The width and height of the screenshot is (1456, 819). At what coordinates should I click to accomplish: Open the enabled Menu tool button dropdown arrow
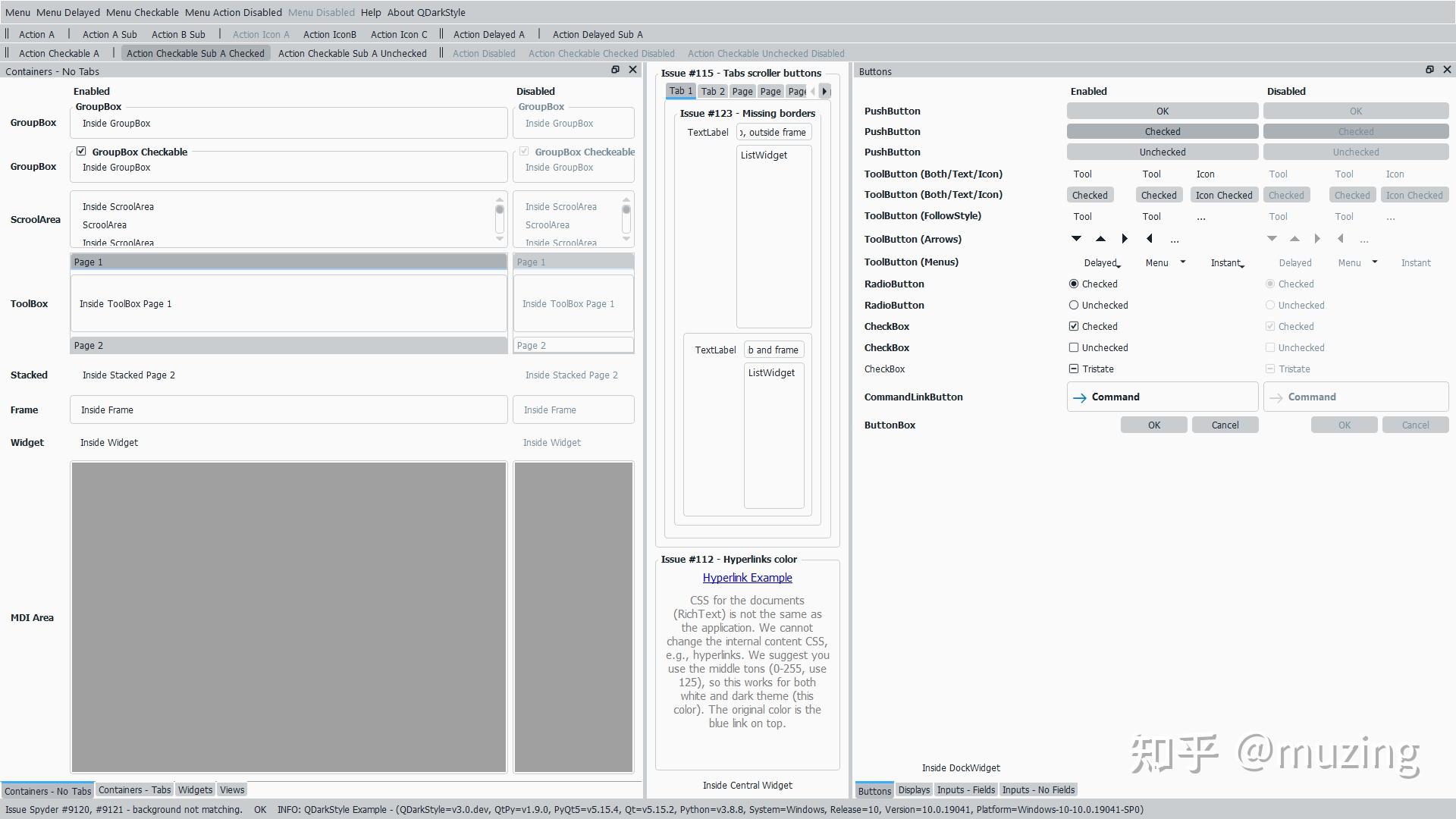click(1182, 262)
